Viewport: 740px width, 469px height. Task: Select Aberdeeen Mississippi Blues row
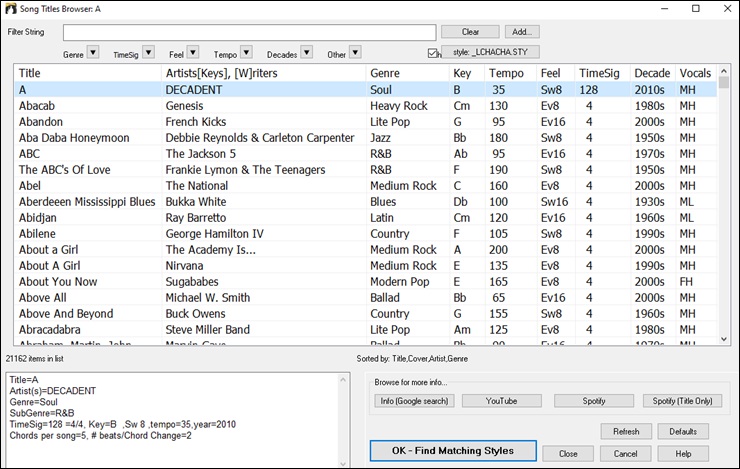(366, 202)
